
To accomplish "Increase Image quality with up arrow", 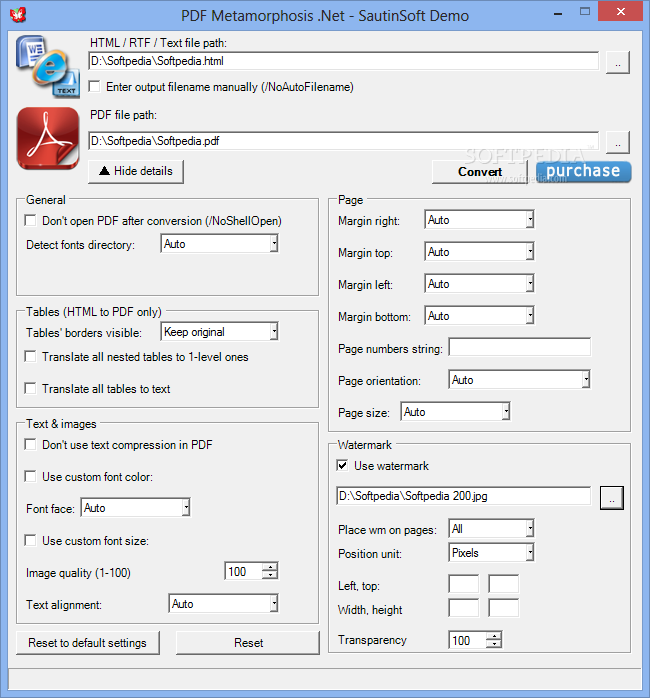I will [x=270, y=567].
